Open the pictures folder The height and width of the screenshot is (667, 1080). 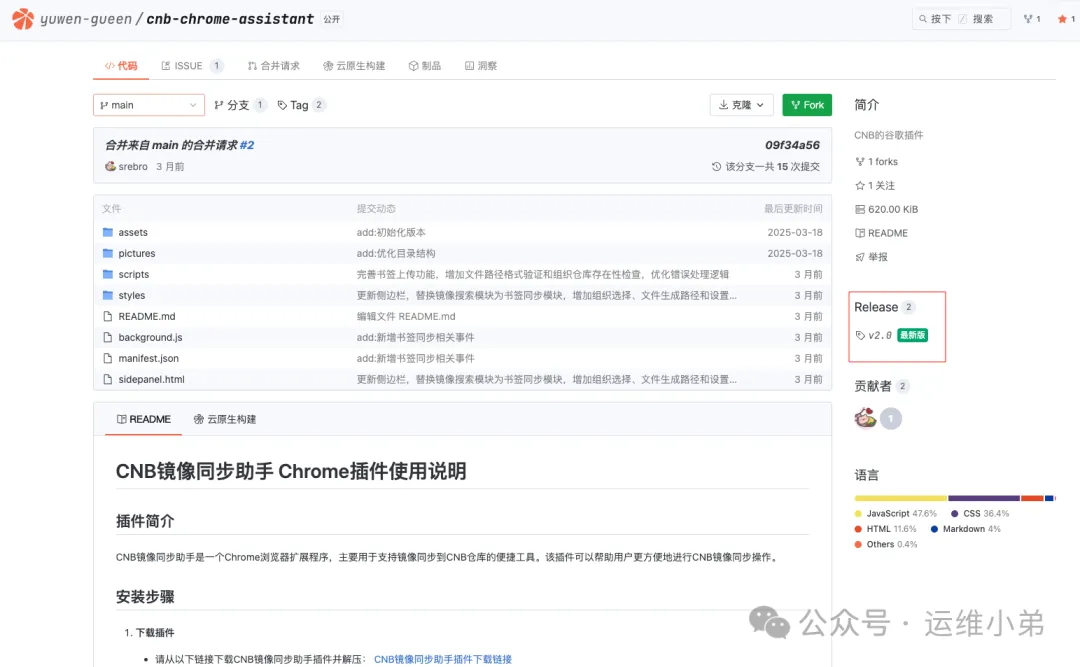(x=136, y=253)
